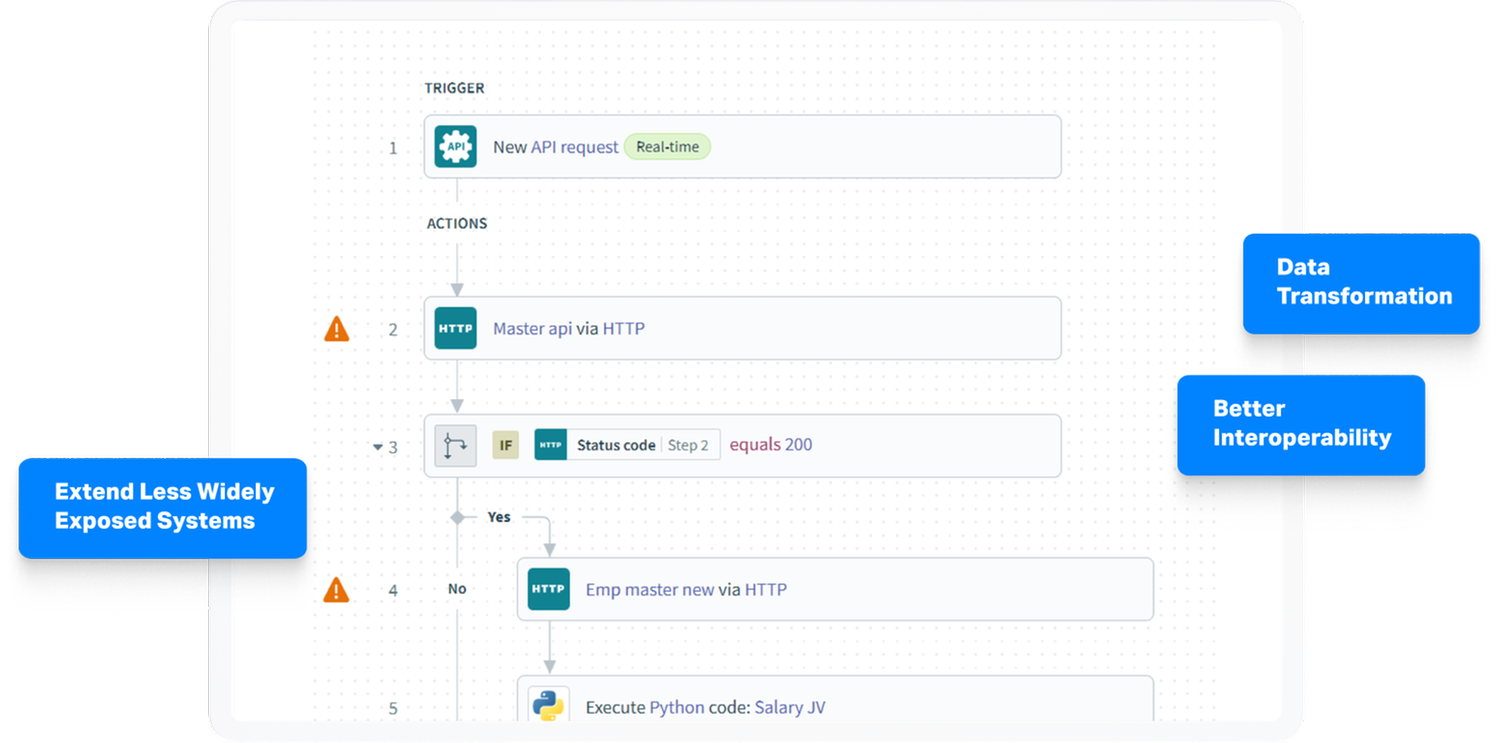Open the Master api link in step 2
This screenshot has width=1500, height=743.
pyautogui.click(x=532, y=328)
